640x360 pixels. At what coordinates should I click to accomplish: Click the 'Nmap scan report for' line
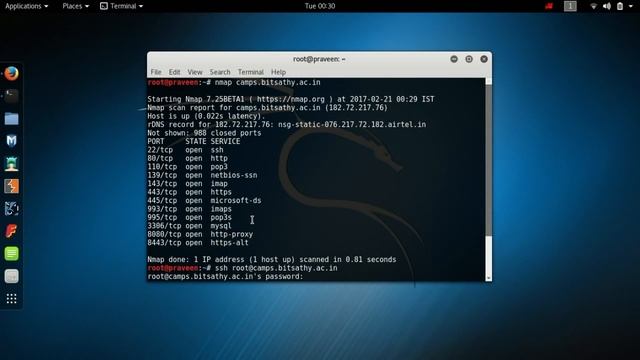pos(267,108)
